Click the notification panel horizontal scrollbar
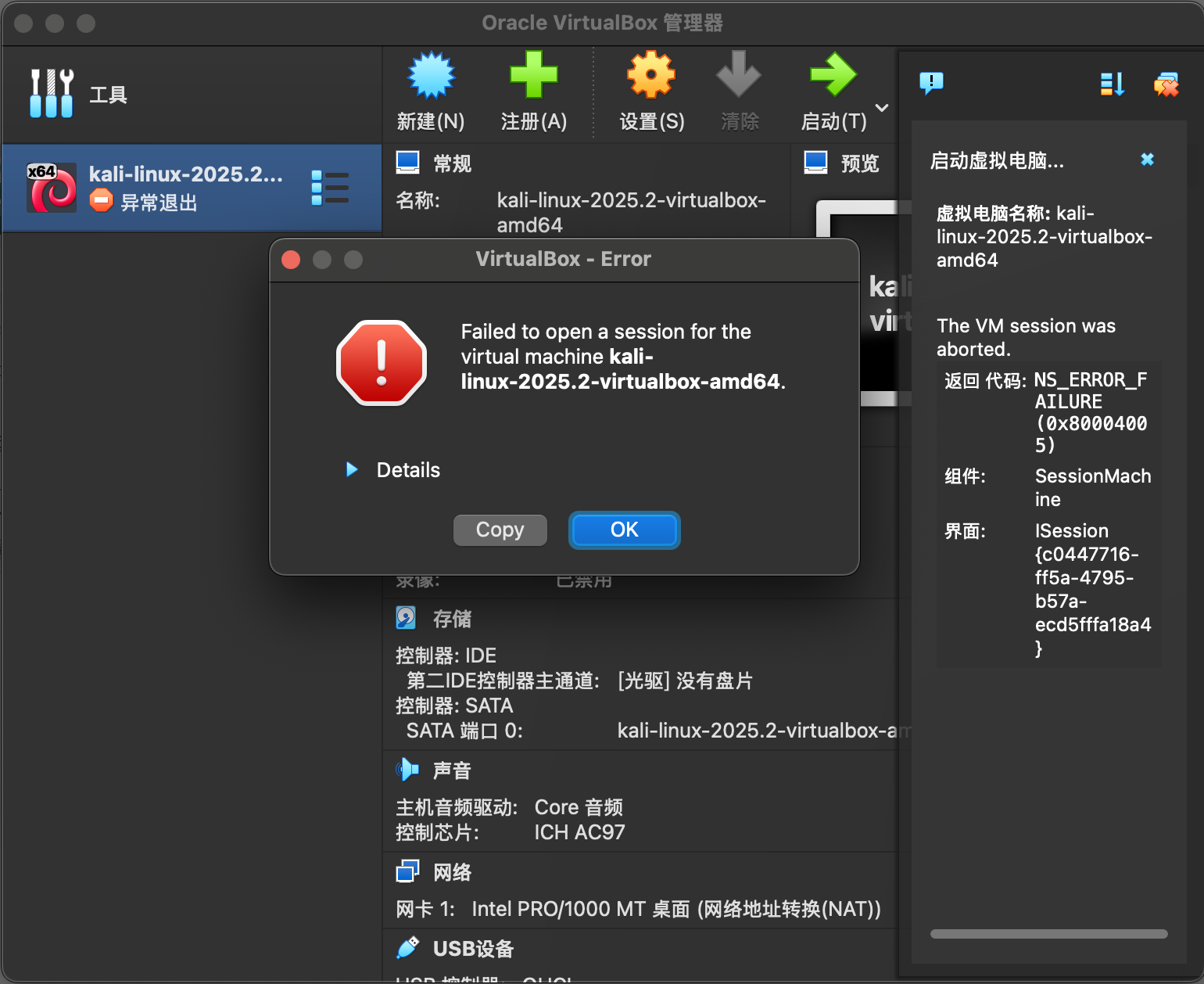This screenshot has width=1204, height=984. click(x=1048, y=934)
